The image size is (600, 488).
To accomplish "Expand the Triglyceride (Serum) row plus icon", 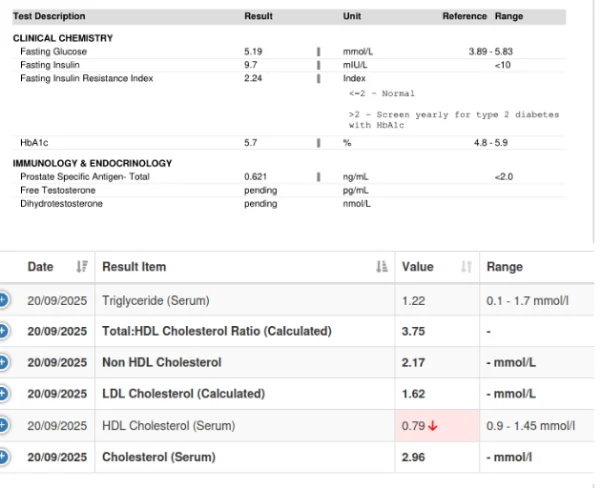I will pyautogui.click(x=3, y=300).
